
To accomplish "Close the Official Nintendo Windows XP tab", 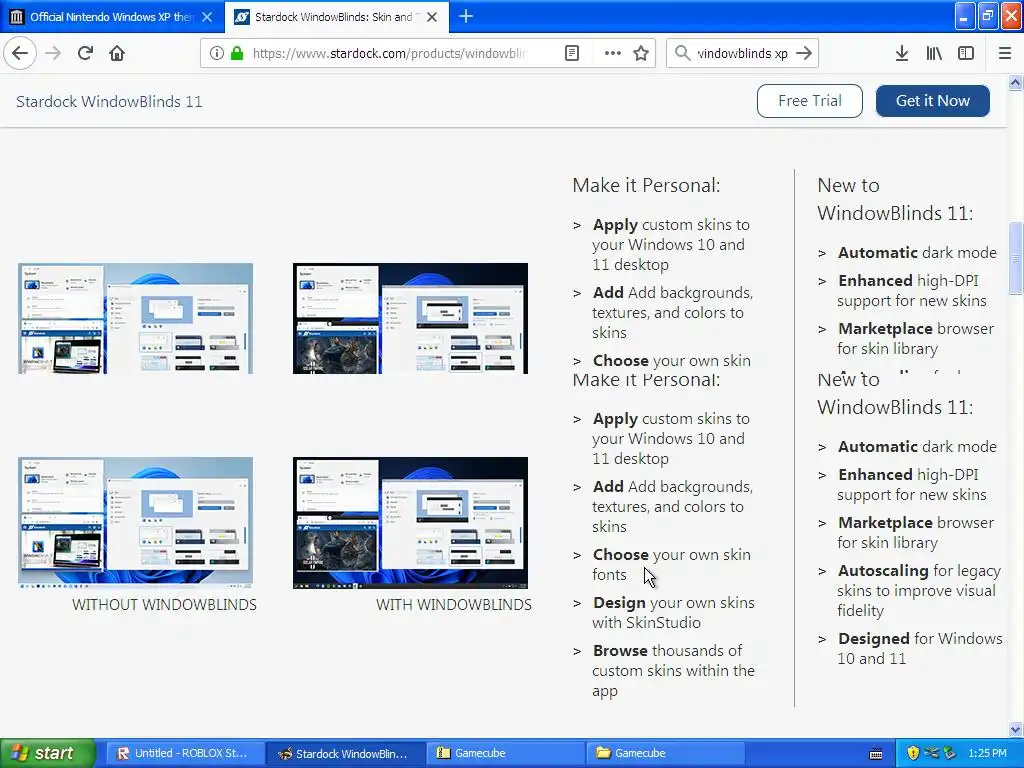I will click(207, 17).
